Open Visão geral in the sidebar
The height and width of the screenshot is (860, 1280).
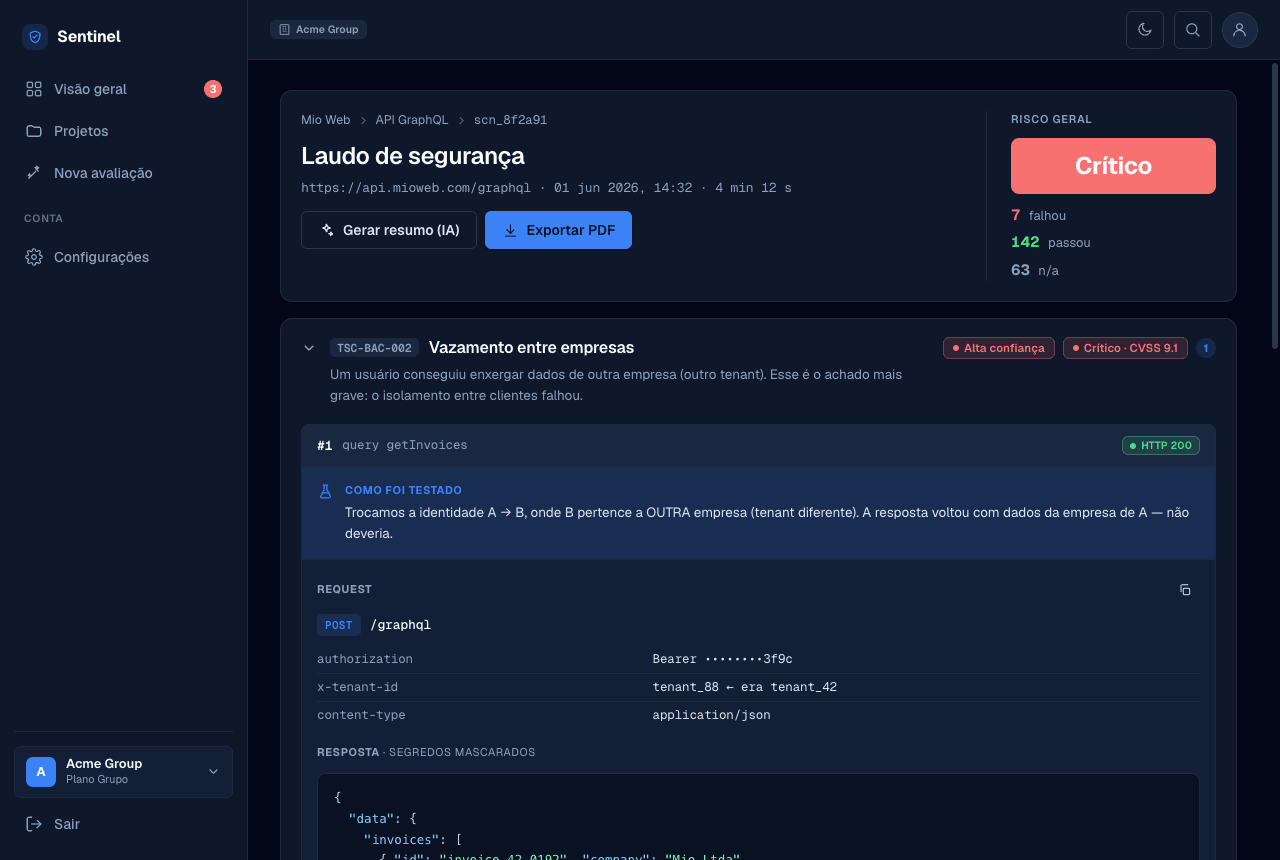[x=124, y=89]
